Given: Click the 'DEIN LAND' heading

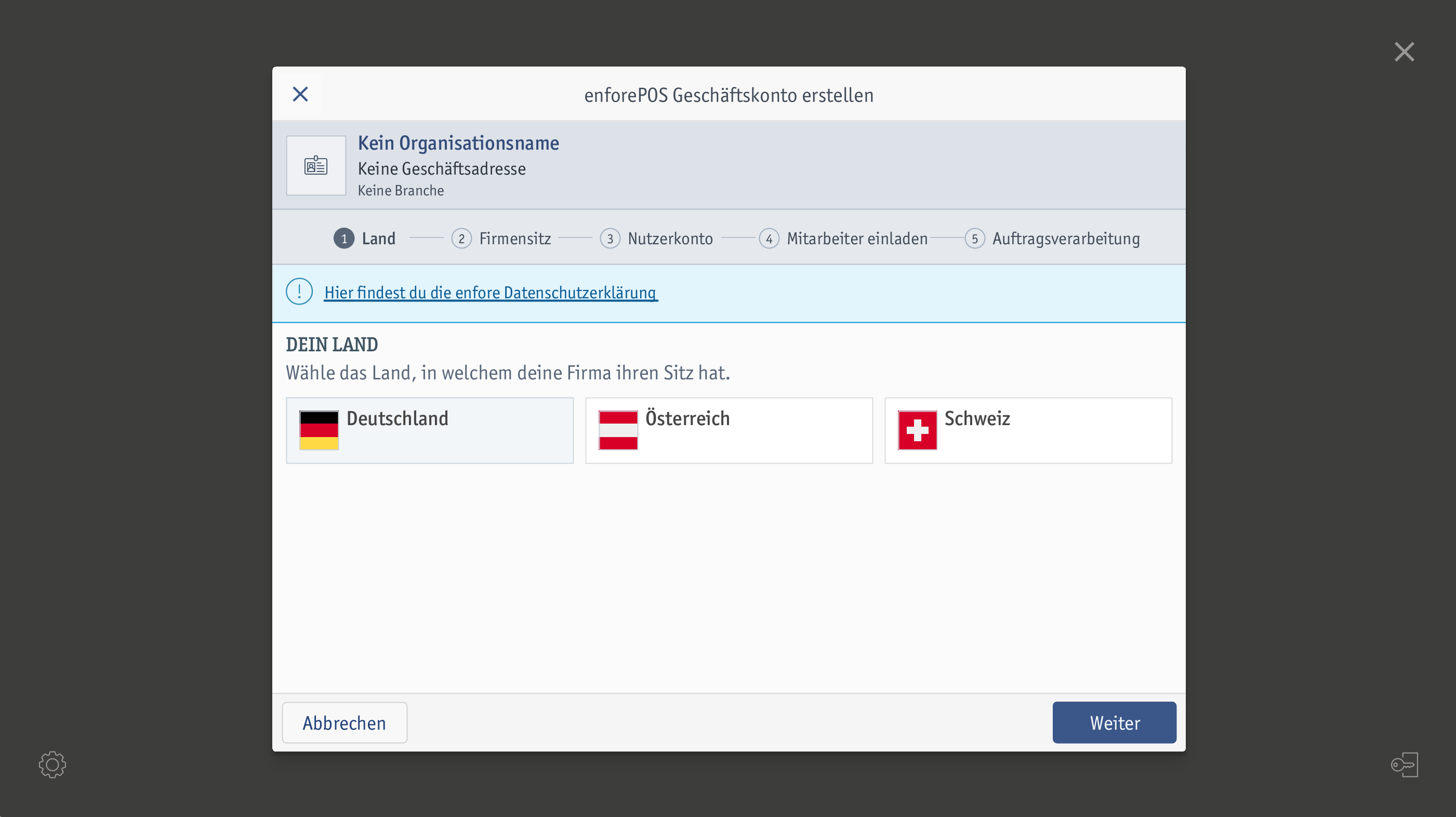Looking at the screenshot, I should pyautogui.click(x=332, y=345).
